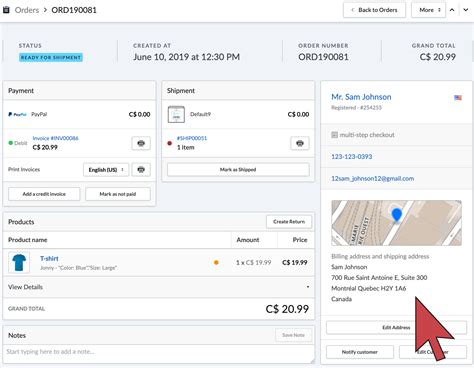The image size is (474, 368).
Task: Click the PayPal logo in Payment panel
Action: tap(17, 114)
